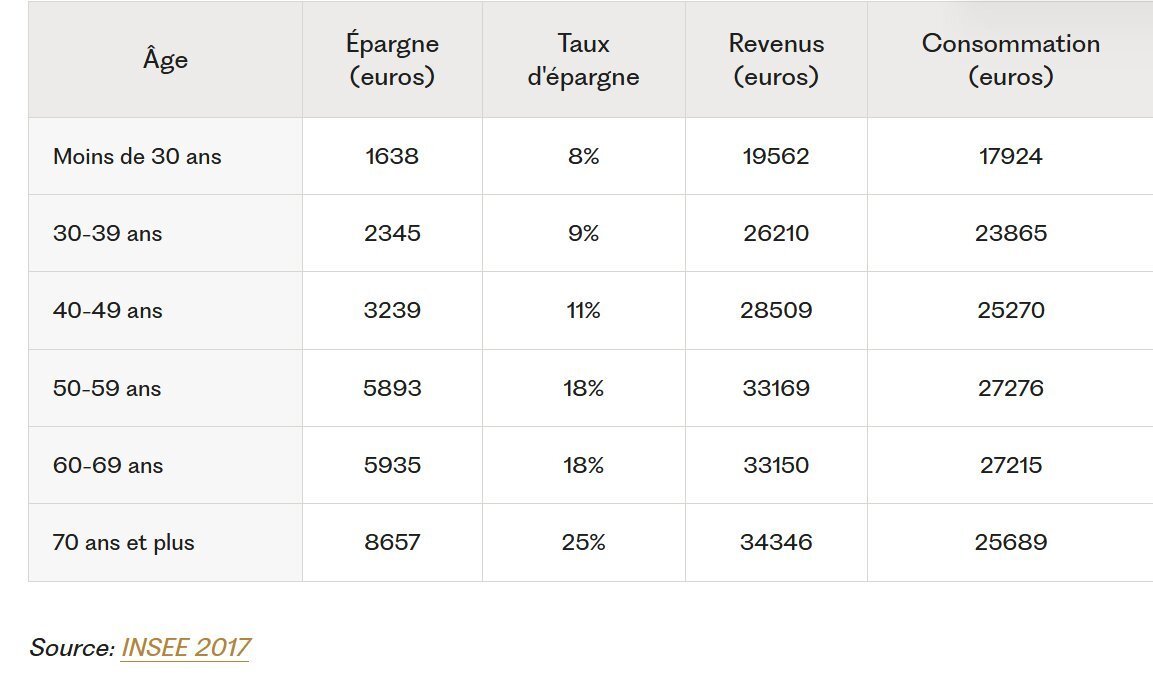Click the 34346 revenue cell

776,542
